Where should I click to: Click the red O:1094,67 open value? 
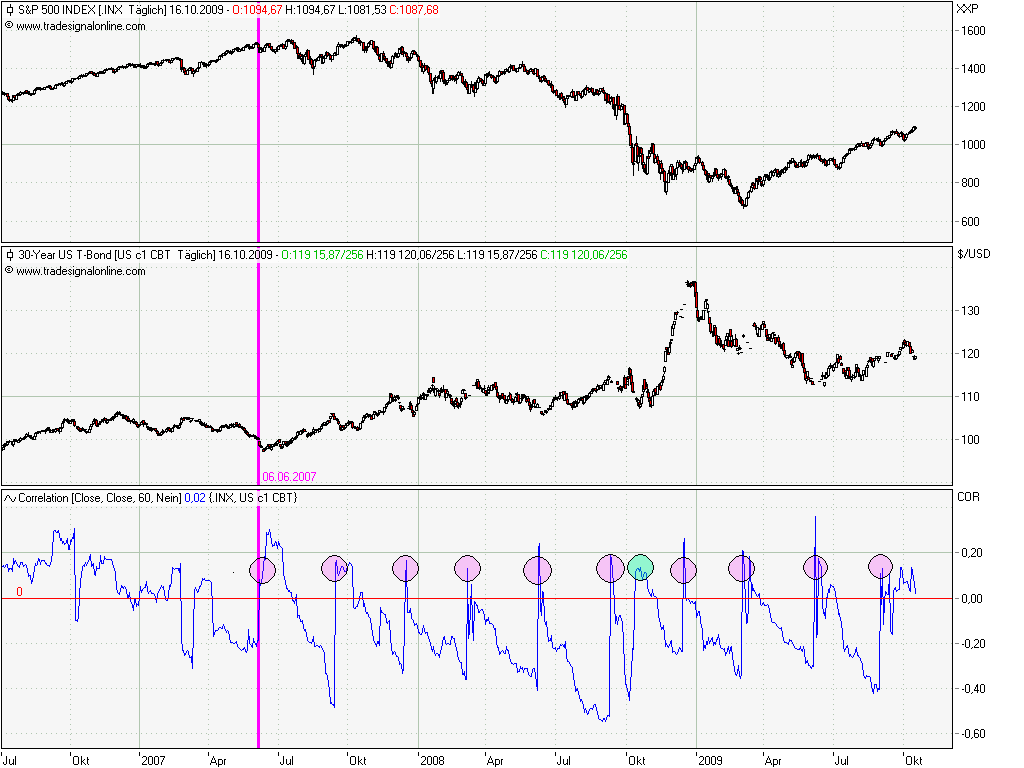coord(257,10)
